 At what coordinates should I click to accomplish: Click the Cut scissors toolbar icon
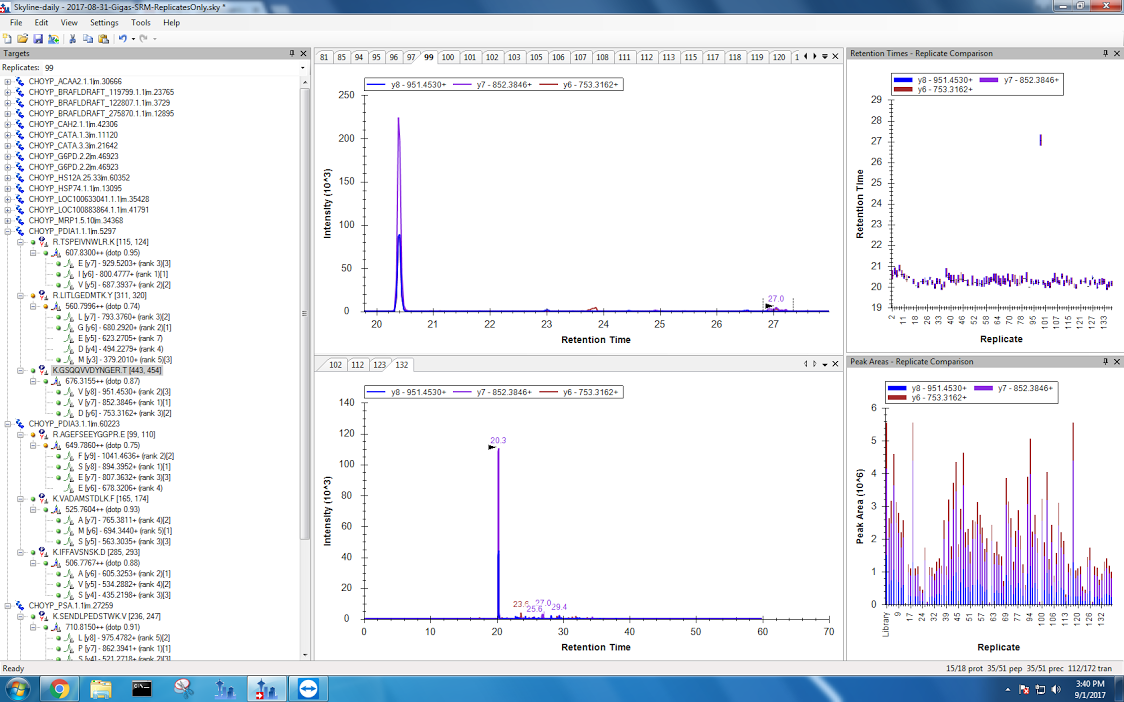click(72, 39)
